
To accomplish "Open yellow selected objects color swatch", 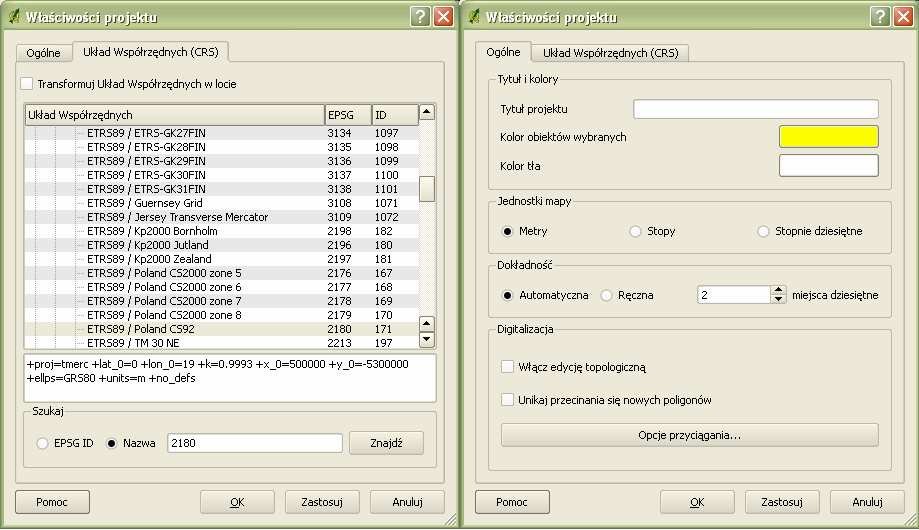I will tap(829, 137).
